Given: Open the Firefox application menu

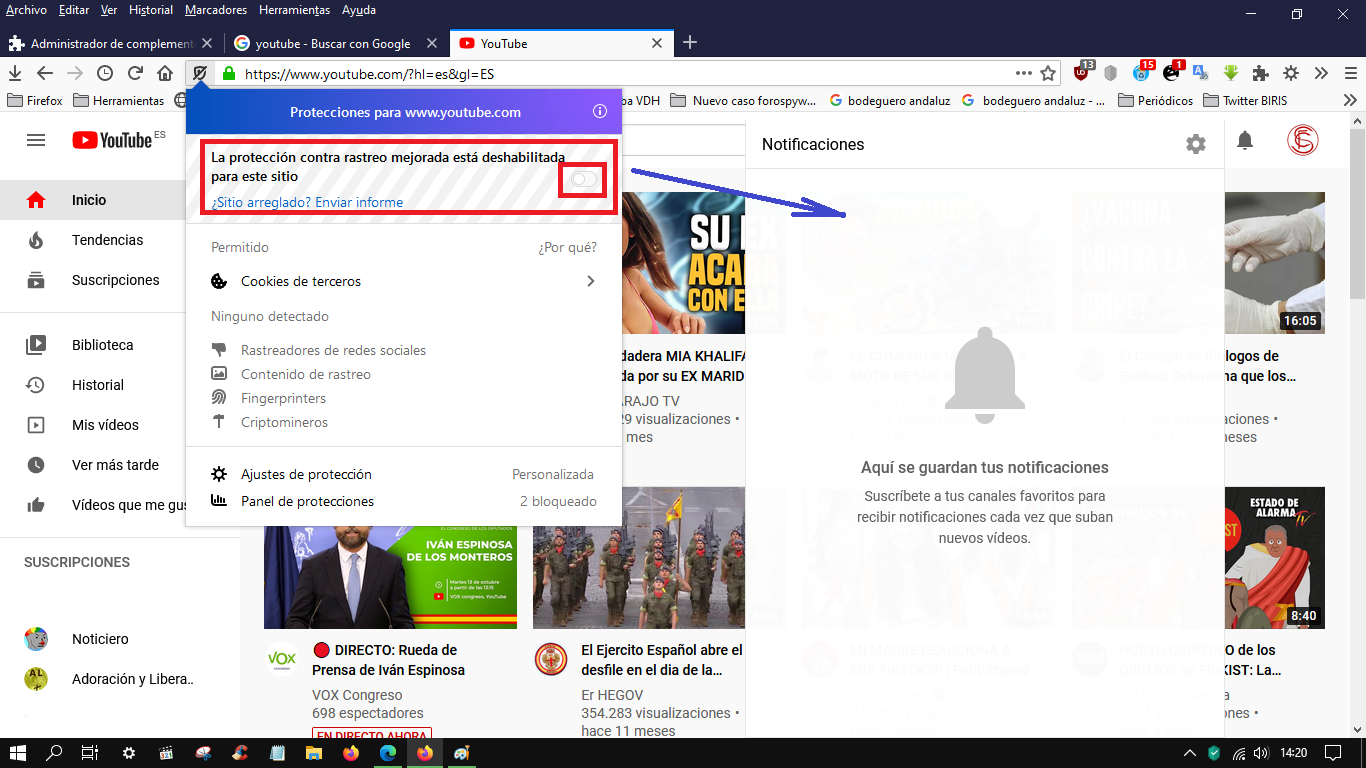Looking at the screenshot, I should [x=1350, y=73].
